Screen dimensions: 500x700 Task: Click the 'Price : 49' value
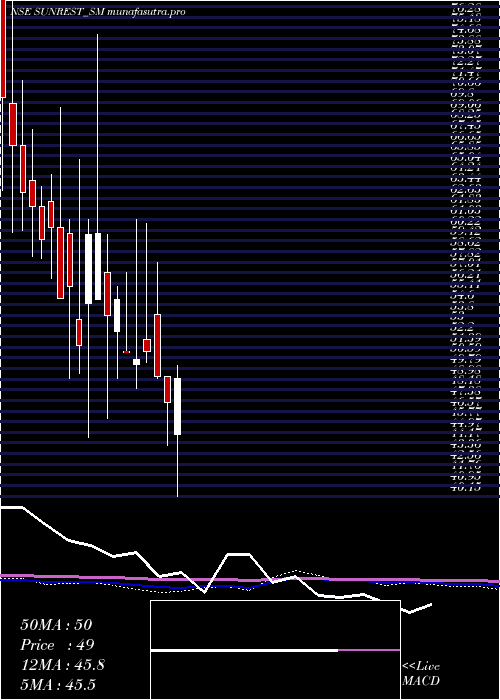[58, 645]
